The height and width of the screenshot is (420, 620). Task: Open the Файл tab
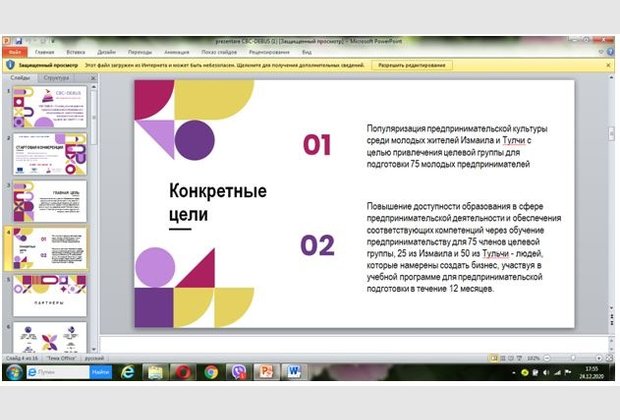[15, 52]
